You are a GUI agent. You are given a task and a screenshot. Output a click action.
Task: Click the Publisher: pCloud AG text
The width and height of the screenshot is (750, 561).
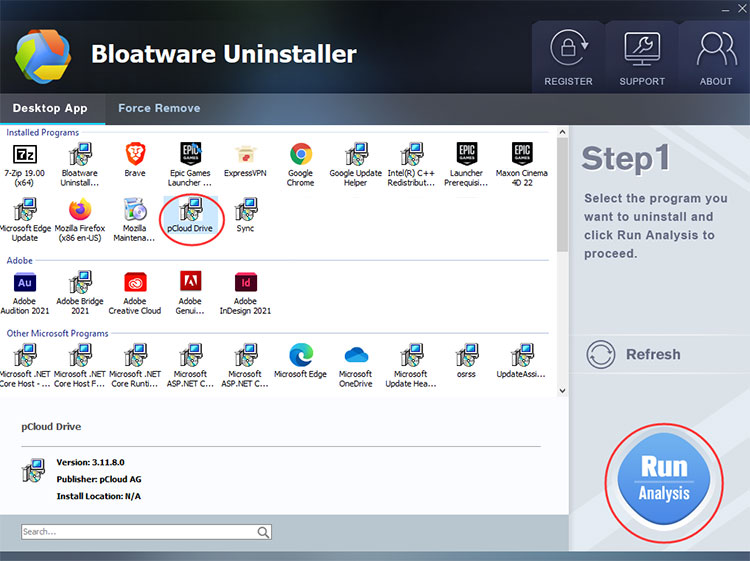click(99, 479)
